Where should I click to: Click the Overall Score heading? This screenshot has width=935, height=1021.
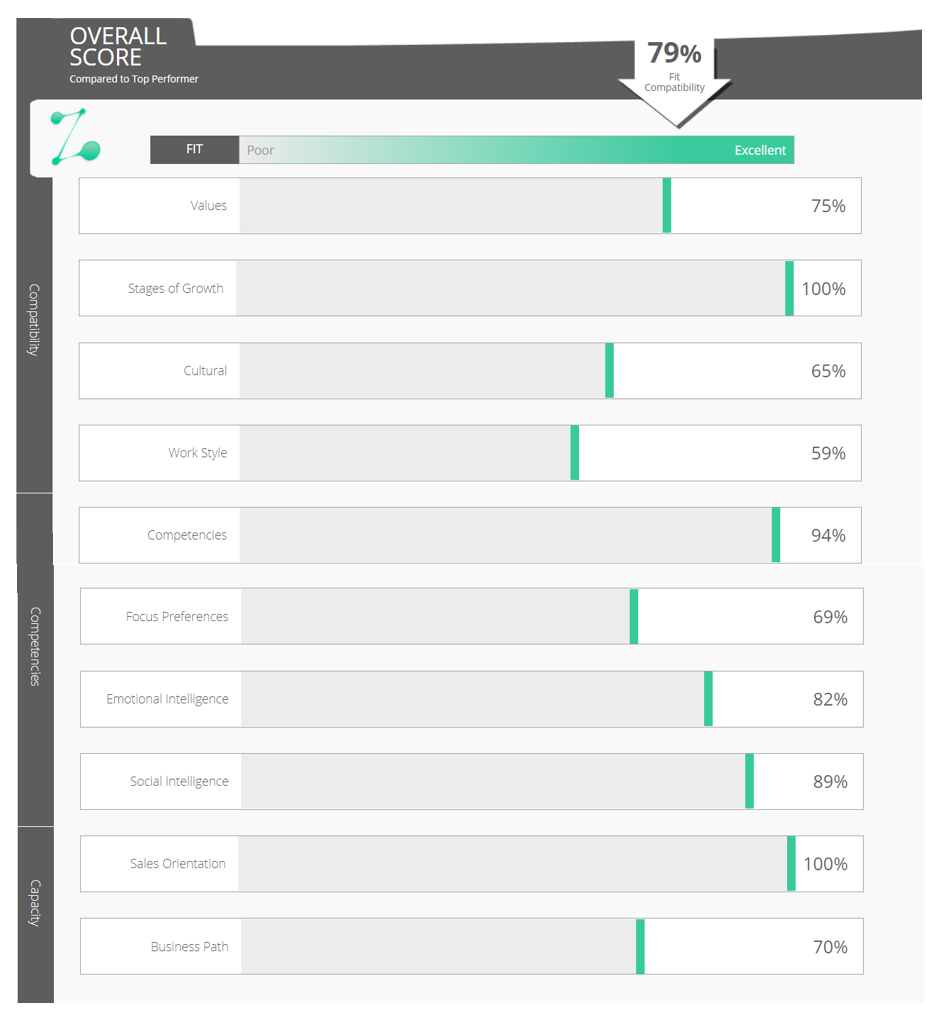[x=118, y=47]
